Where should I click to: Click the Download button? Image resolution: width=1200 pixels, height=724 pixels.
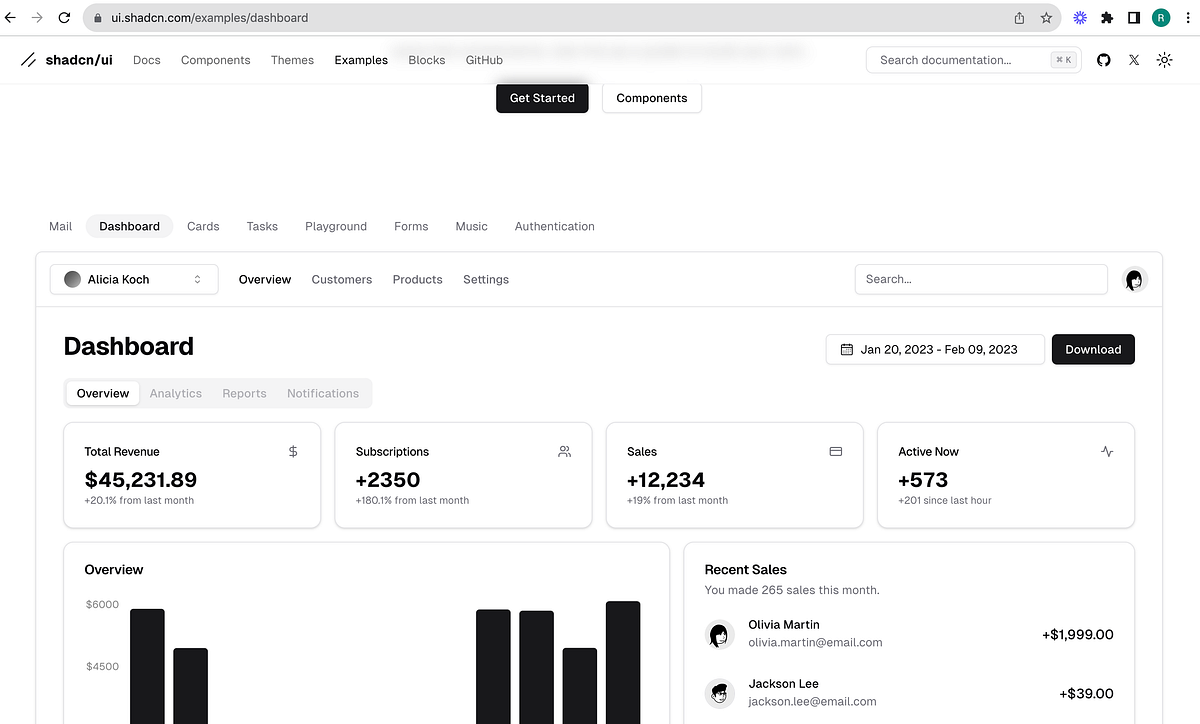click(1092, 349)
